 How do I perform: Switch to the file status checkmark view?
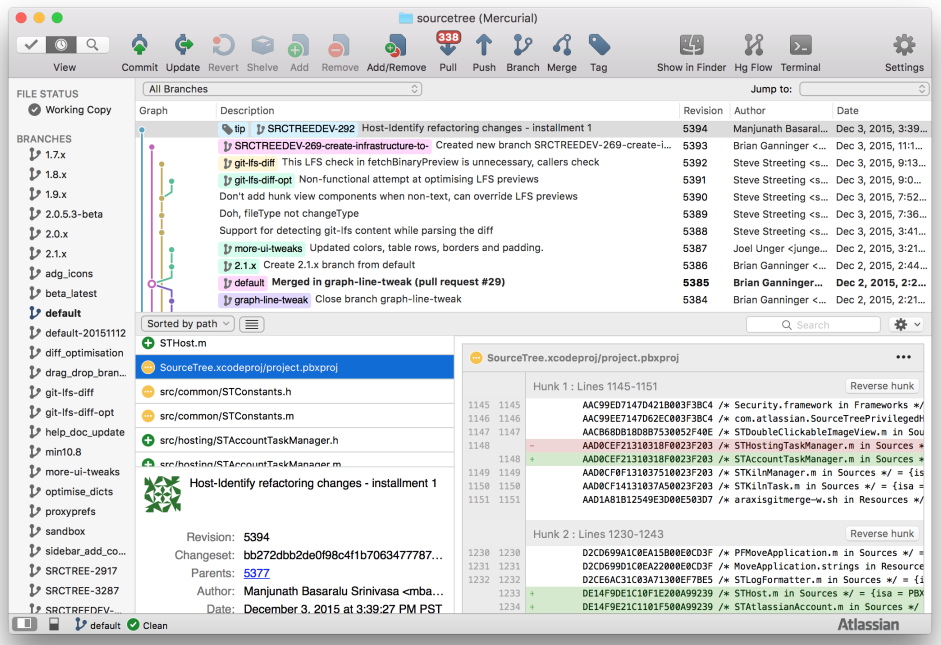tap(31, 44)
